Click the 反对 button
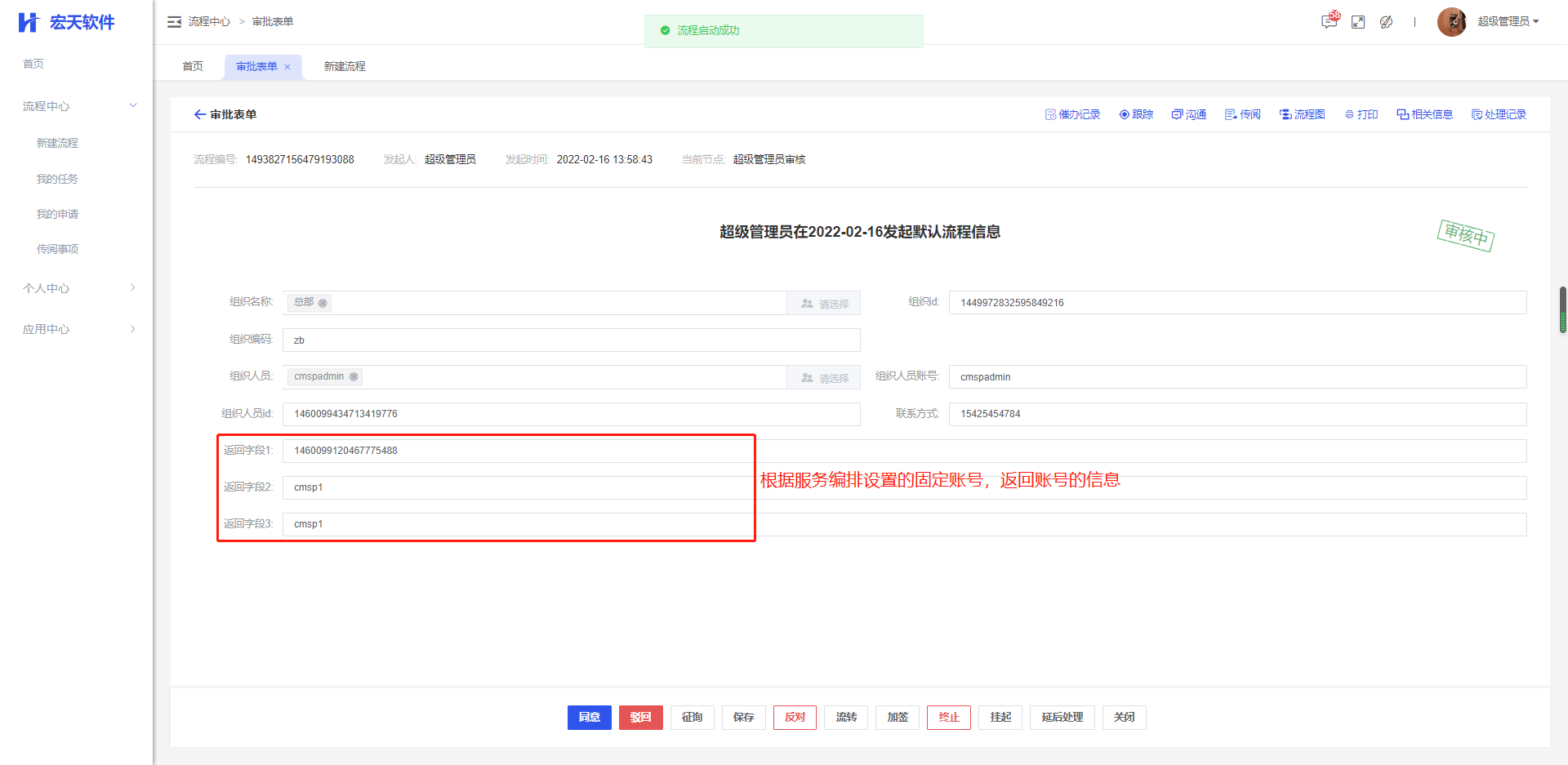Viewport: 1568px width, 765px height. coord(795,718)
